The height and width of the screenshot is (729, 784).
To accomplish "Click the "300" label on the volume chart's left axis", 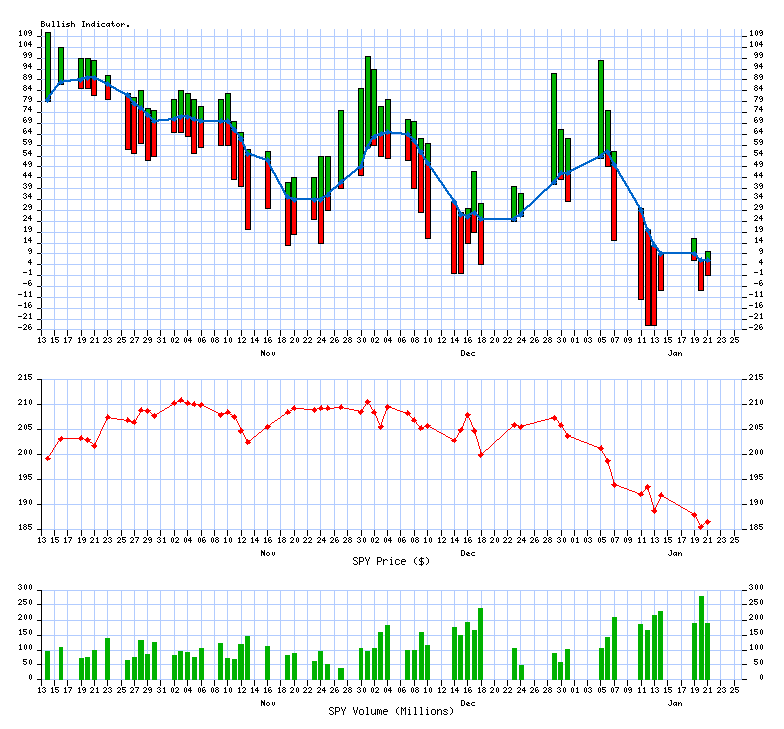I will pyautogui.click(x=24, y=588).
